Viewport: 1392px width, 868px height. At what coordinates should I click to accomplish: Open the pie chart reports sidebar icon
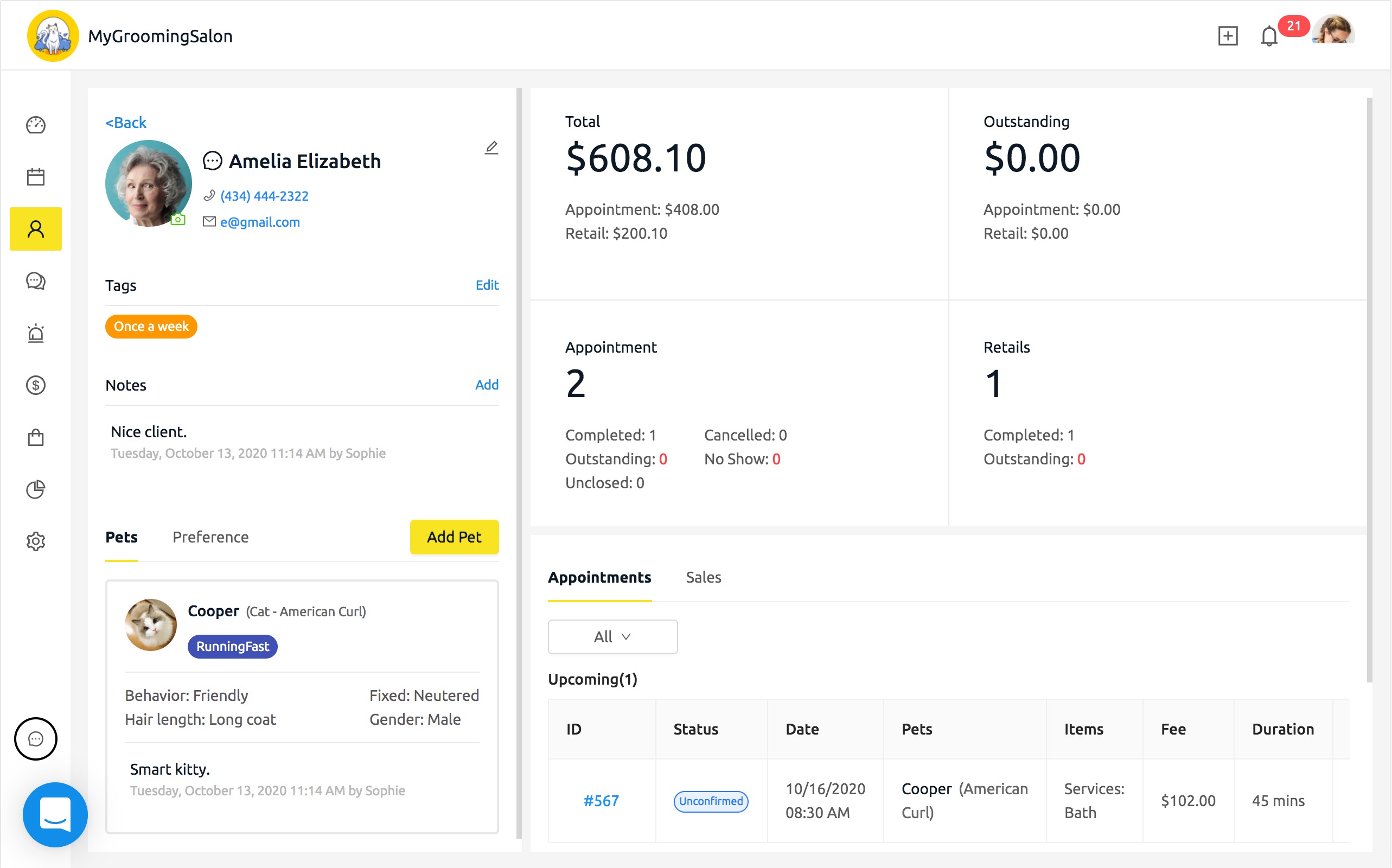click(x=36, y=489)
